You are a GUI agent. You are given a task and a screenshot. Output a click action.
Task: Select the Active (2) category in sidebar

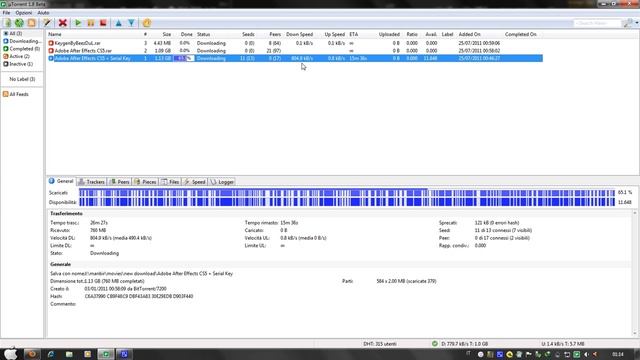pyautogui.click(x=16, y=56)
